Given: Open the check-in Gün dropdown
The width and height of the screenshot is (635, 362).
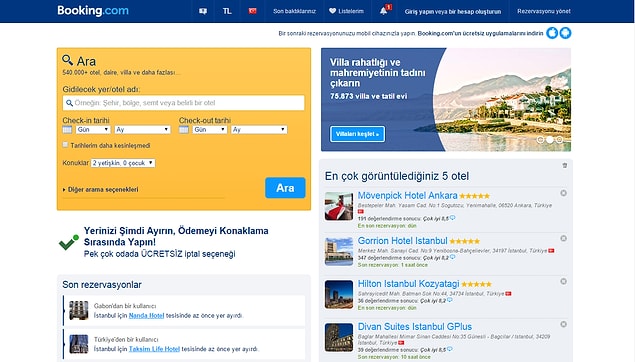Looking at the screenshot, I should 93,130.
